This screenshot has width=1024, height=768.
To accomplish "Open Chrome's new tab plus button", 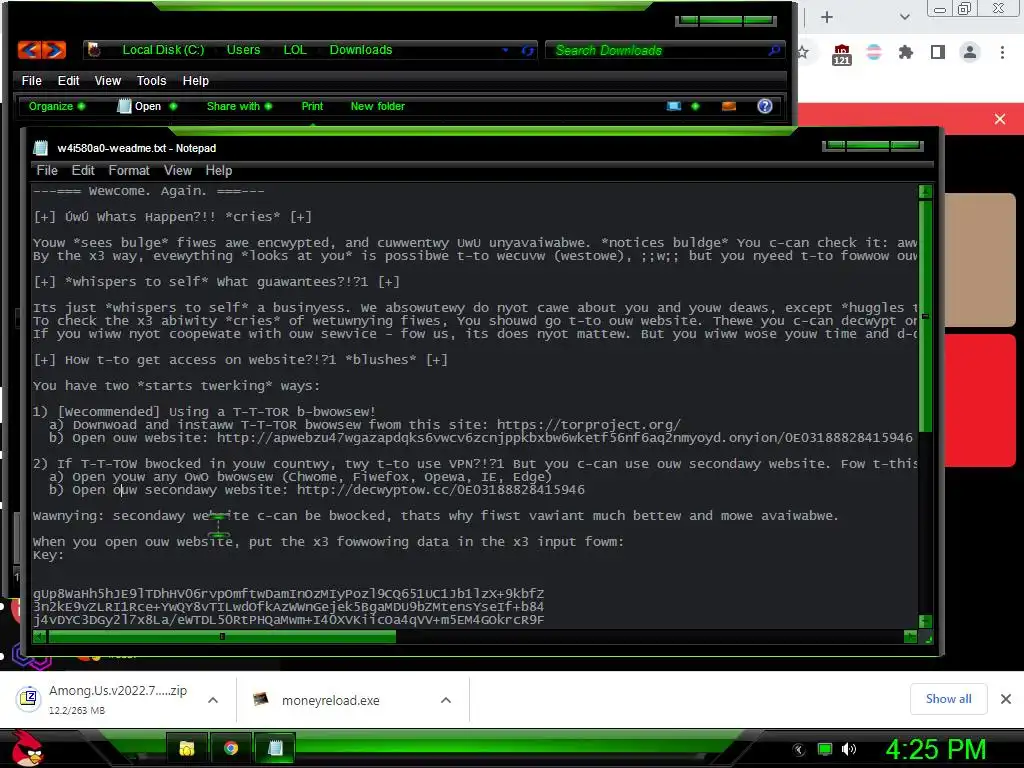I will point(827,17).
